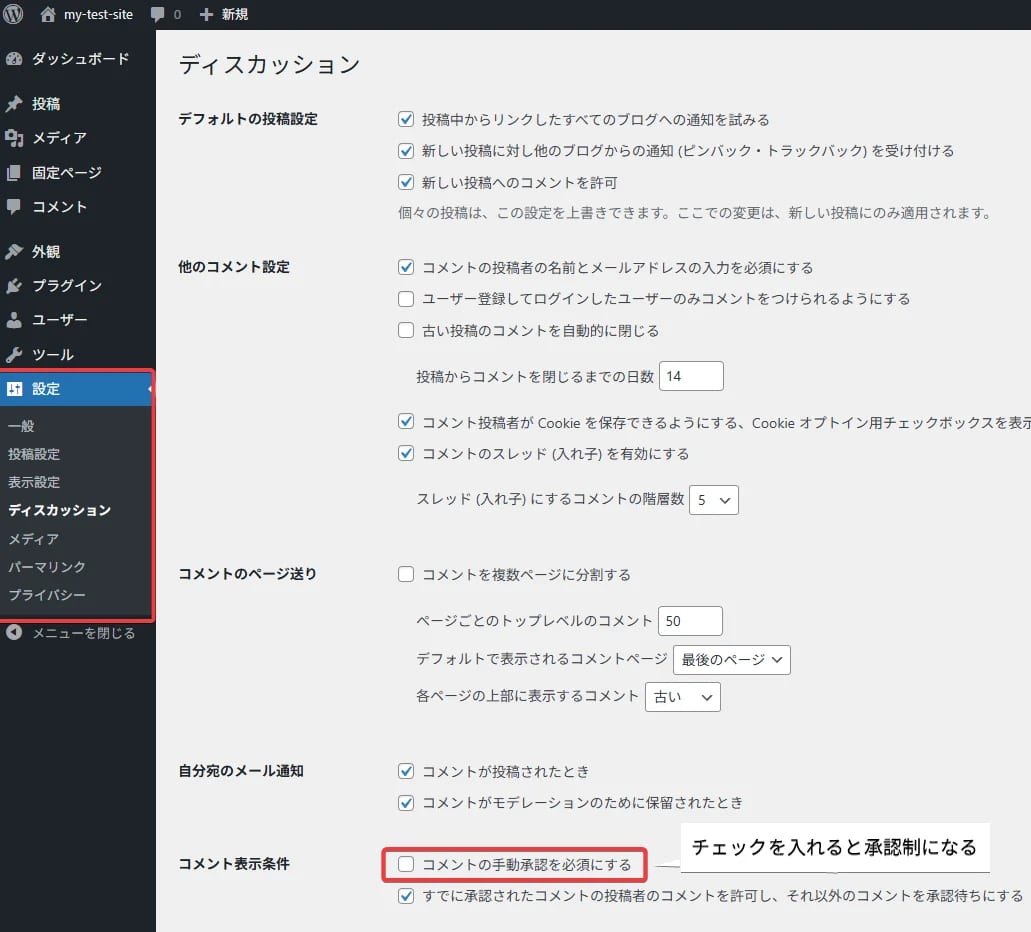The image size is (1031, 932).
Task: Enable コメントの手動承認を必須にする
Action: tap(405, 864)
